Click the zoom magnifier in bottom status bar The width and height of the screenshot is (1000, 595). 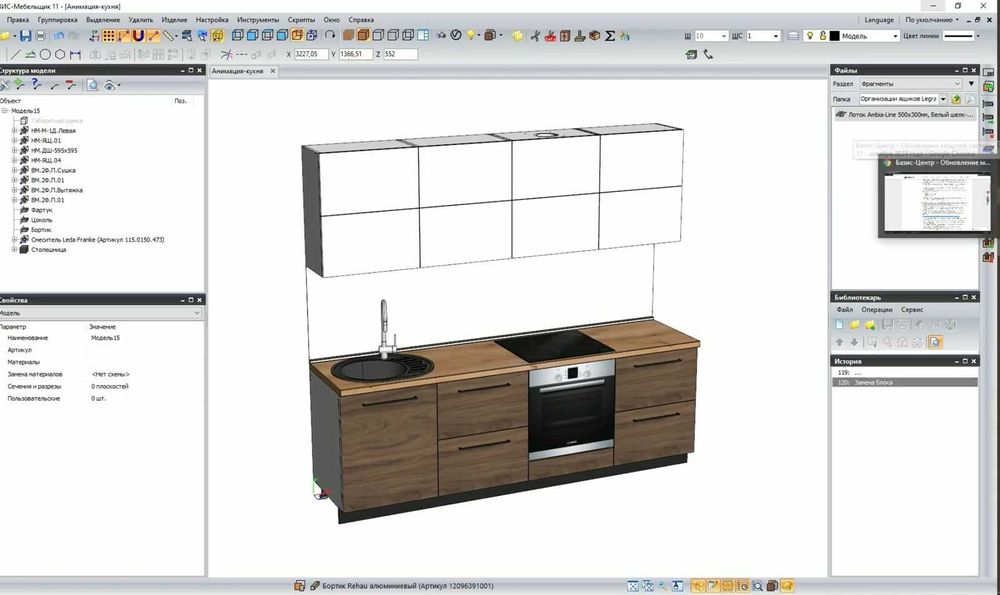point(757,585)
